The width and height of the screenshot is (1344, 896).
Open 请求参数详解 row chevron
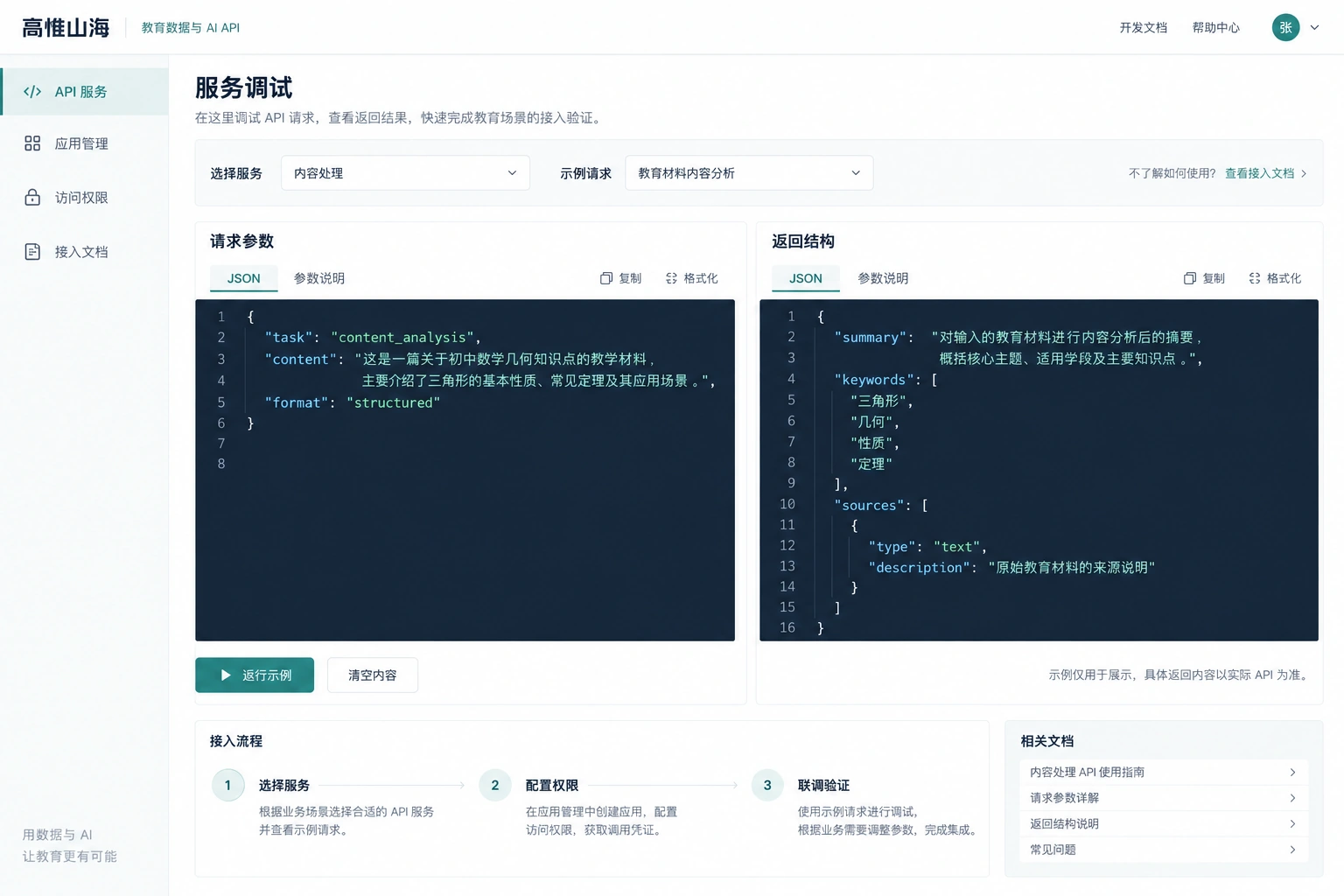click(1292, 798)
